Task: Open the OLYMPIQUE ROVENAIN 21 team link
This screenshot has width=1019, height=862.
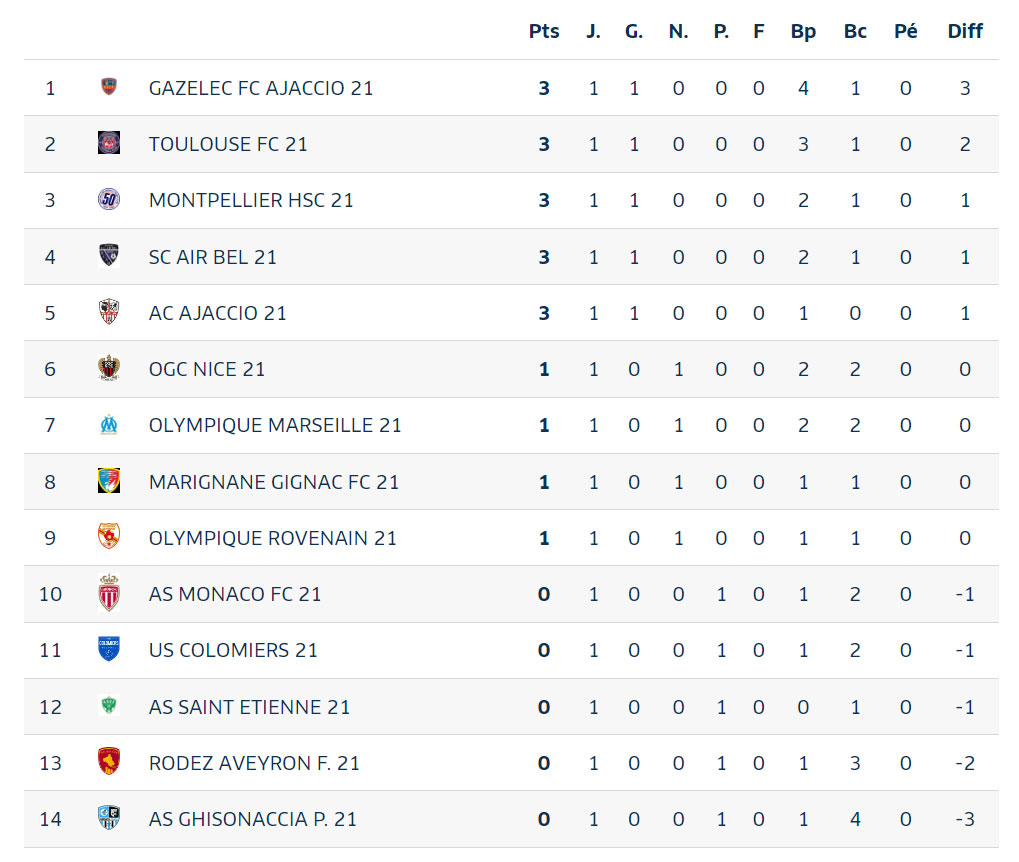Action: point(273,538)
